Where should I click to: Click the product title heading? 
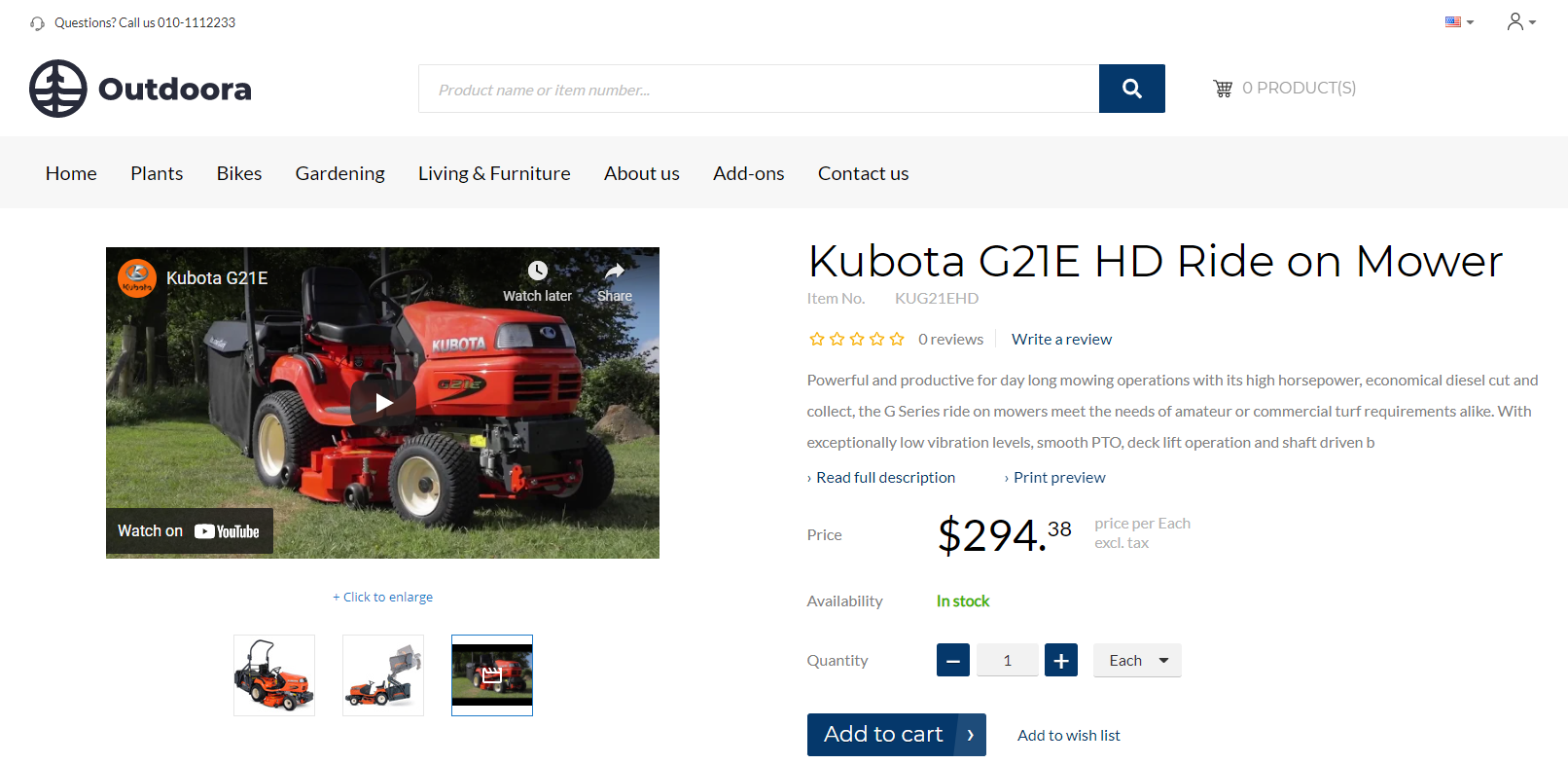point(1156,261)
